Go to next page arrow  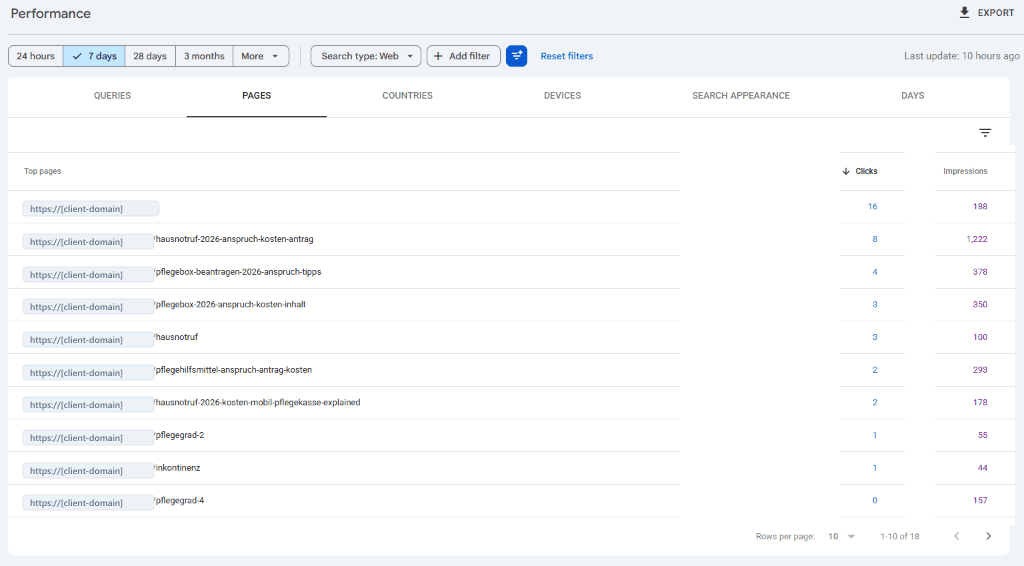pos(988,536)
